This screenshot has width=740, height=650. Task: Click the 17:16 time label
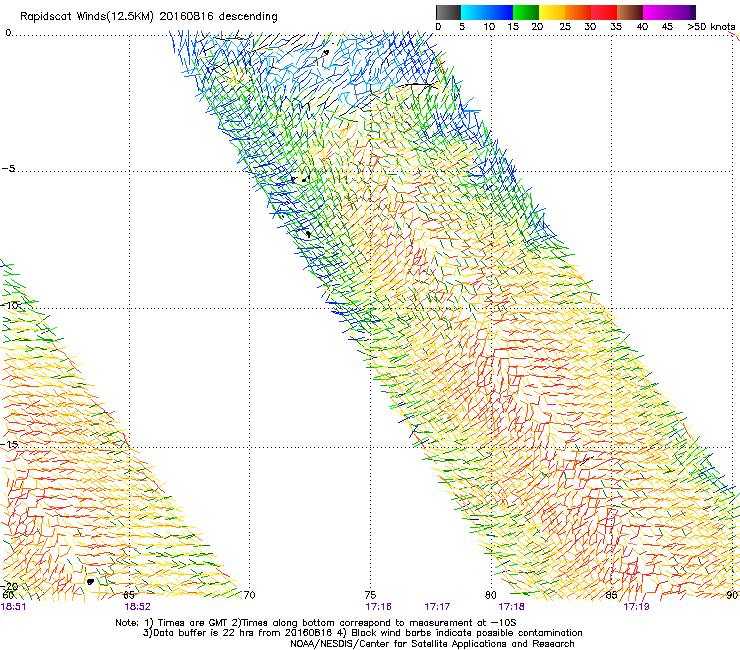pyautogui.click(x=378, y=607)
